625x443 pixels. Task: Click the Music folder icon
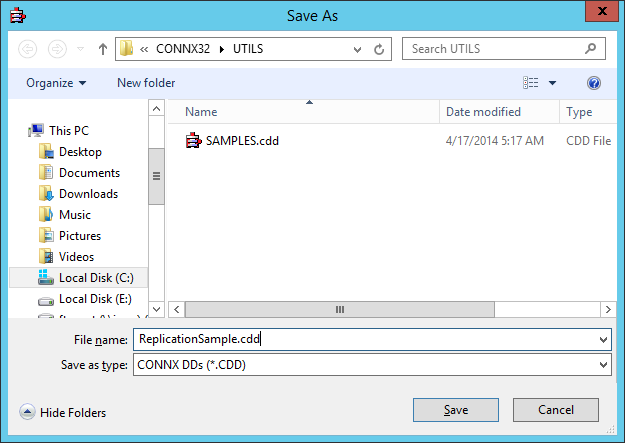46,215
